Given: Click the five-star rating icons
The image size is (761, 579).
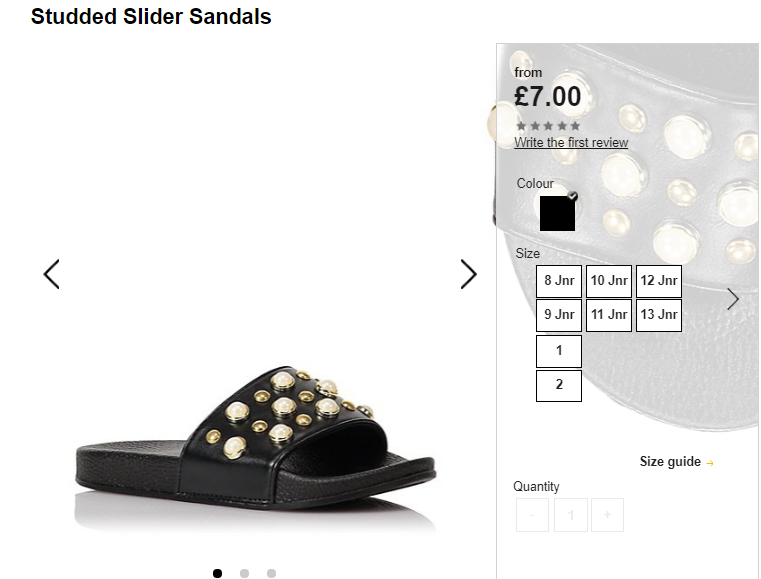Looking at the screenshot, I should click(x=548, y=126).
